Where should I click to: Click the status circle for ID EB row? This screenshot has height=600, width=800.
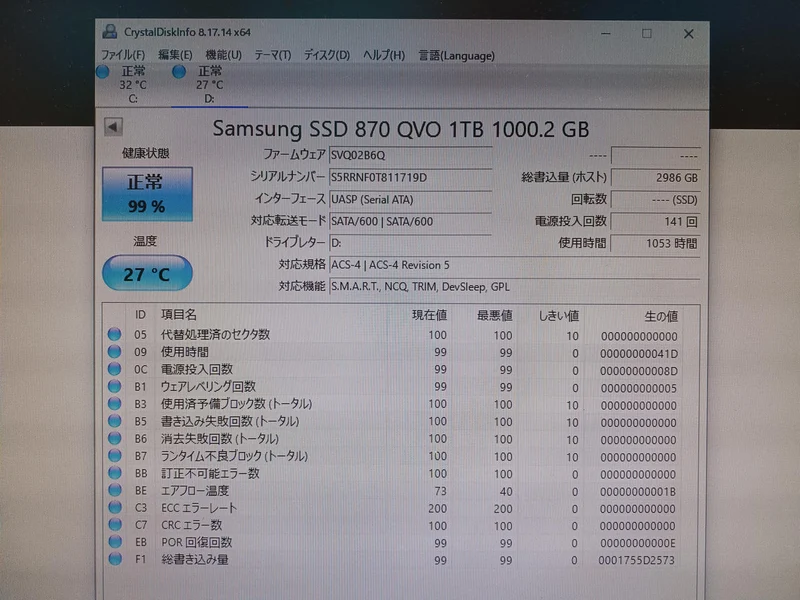(115, 542)
